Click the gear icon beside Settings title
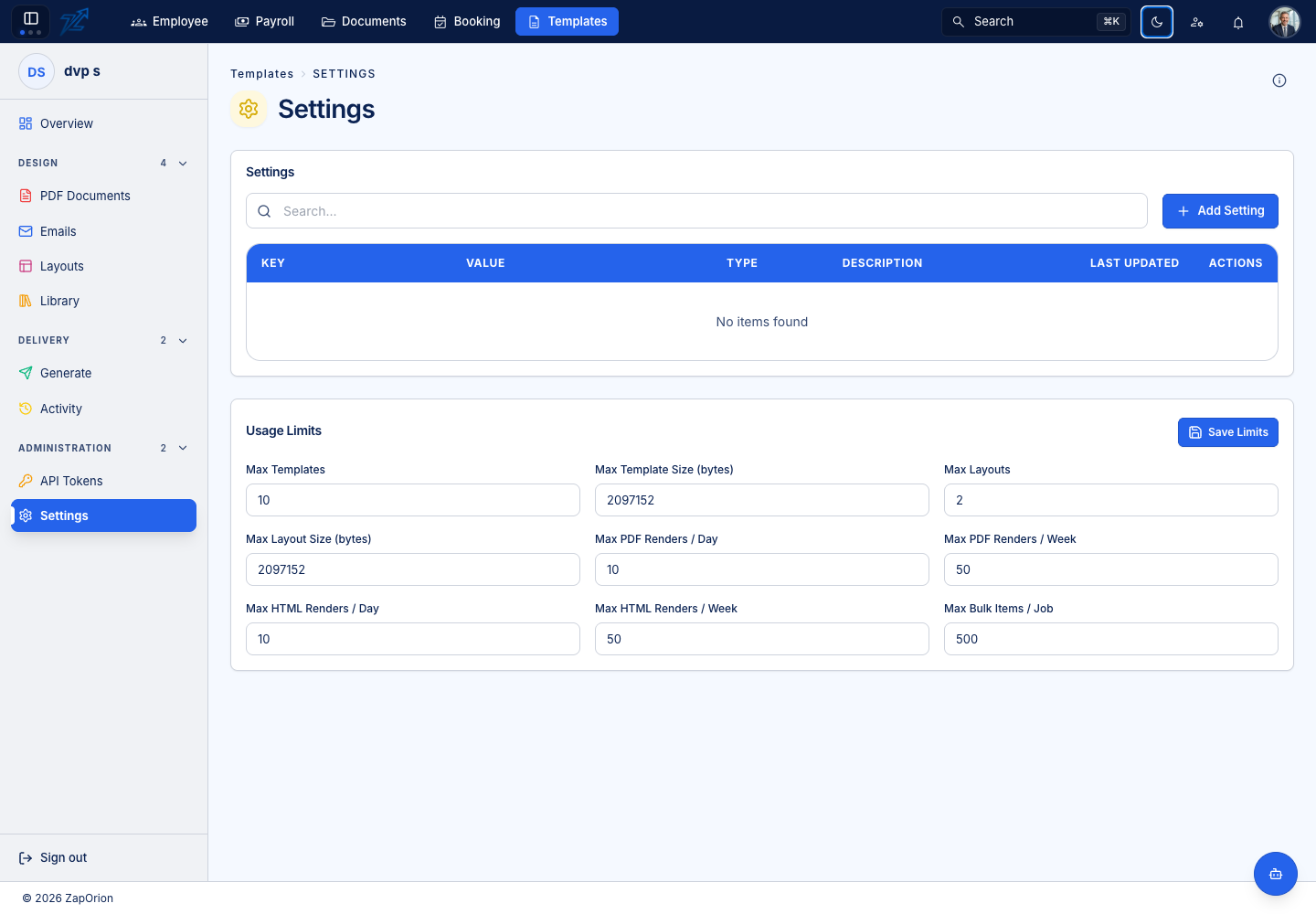This screenshot has height=914, width=1316. (249, 109)
